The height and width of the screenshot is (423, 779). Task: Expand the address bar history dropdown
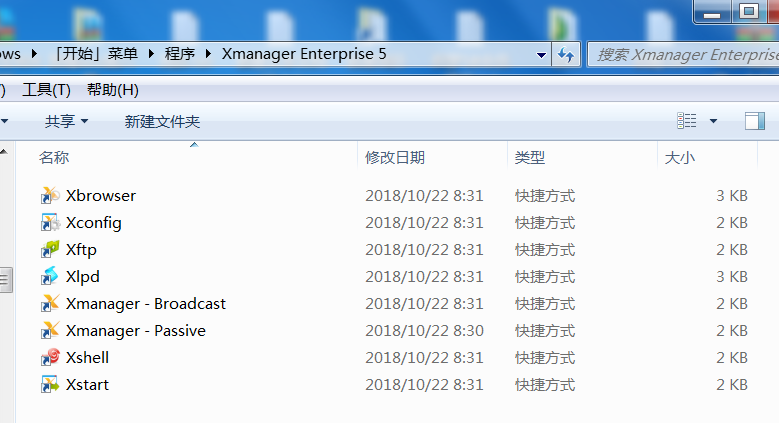[x=542, y=55]
